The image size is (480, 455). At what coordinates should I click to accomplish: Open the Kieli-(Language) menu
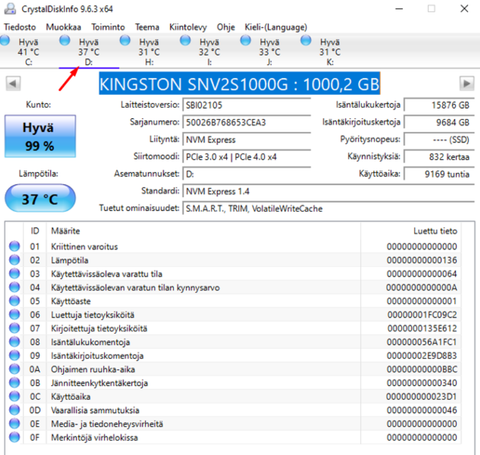pyautogui.click(x=276, y=27)
